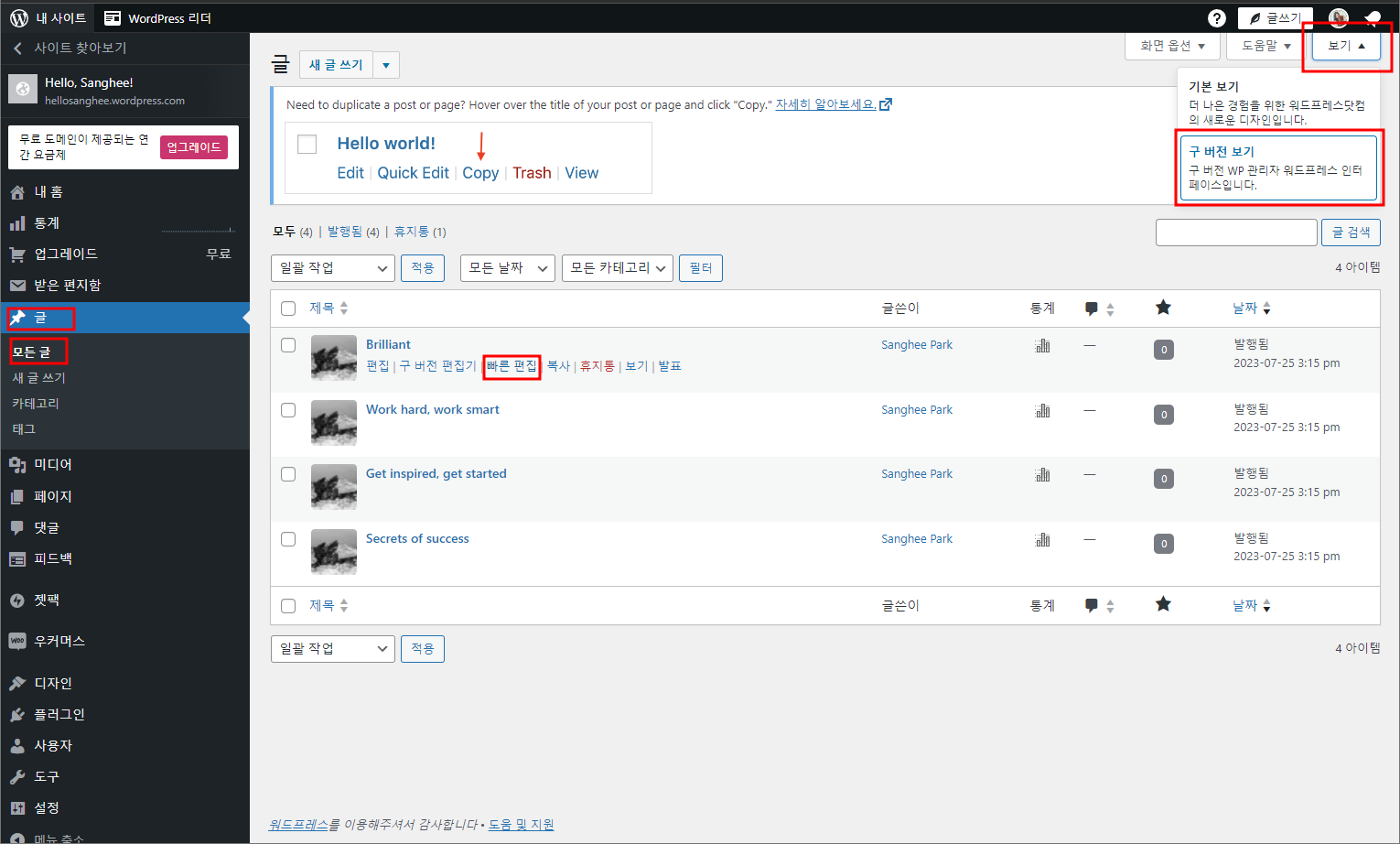The image size is (1400, 844).
Task: Click the 사용자 user icon
Action: [17, 746]
